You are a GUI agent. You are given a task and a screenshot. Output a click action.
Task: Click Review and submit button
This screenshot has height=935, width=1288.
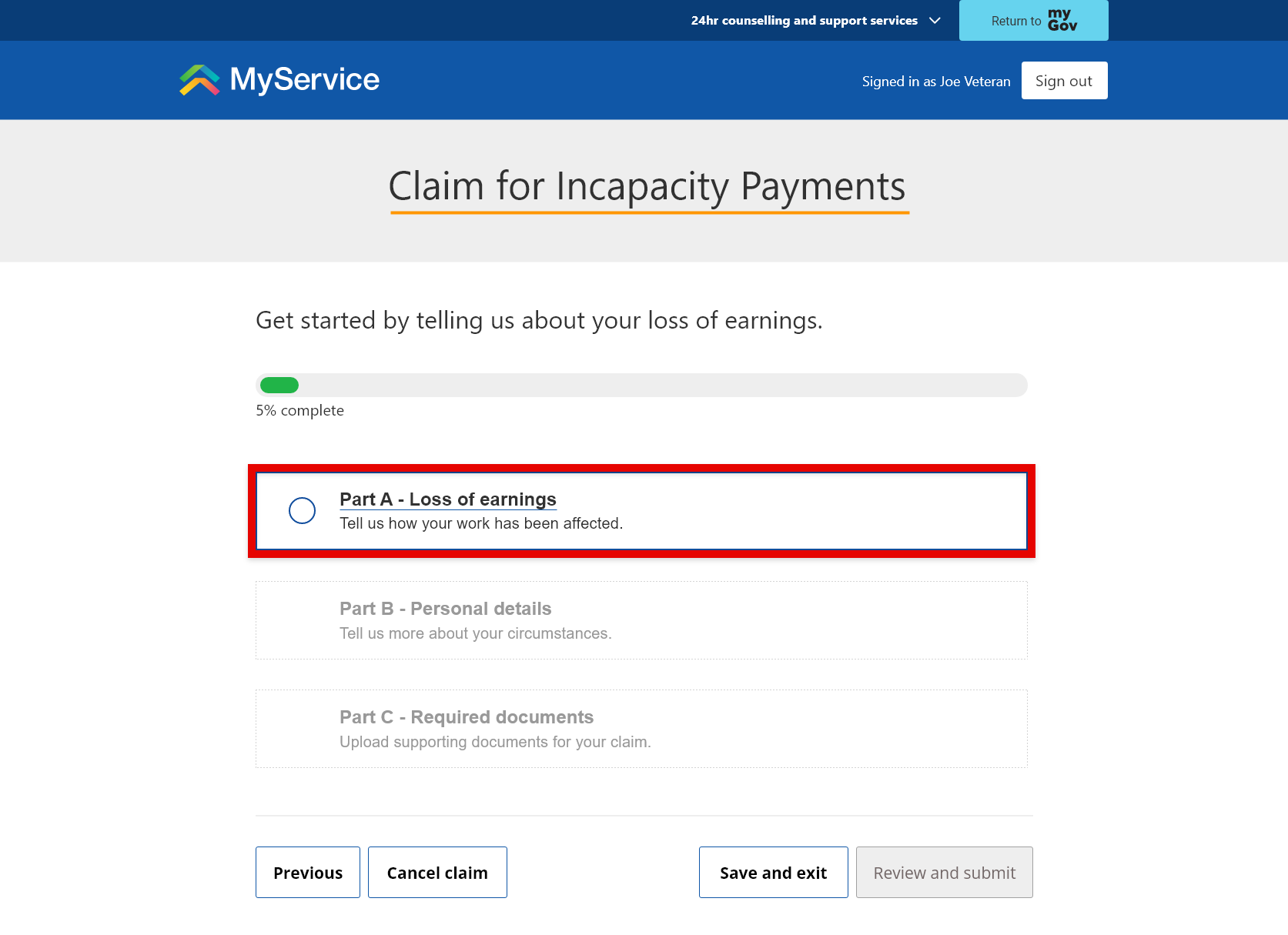(x=944, y=873)
